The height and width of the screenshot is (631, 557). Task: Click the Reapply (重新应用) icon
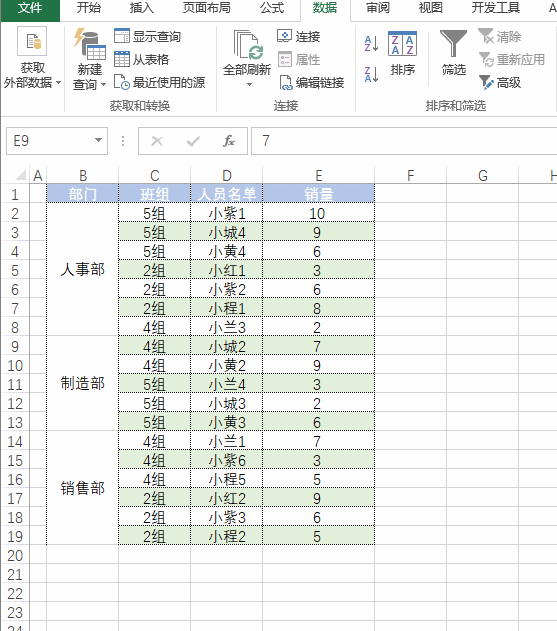click(486, 60)
